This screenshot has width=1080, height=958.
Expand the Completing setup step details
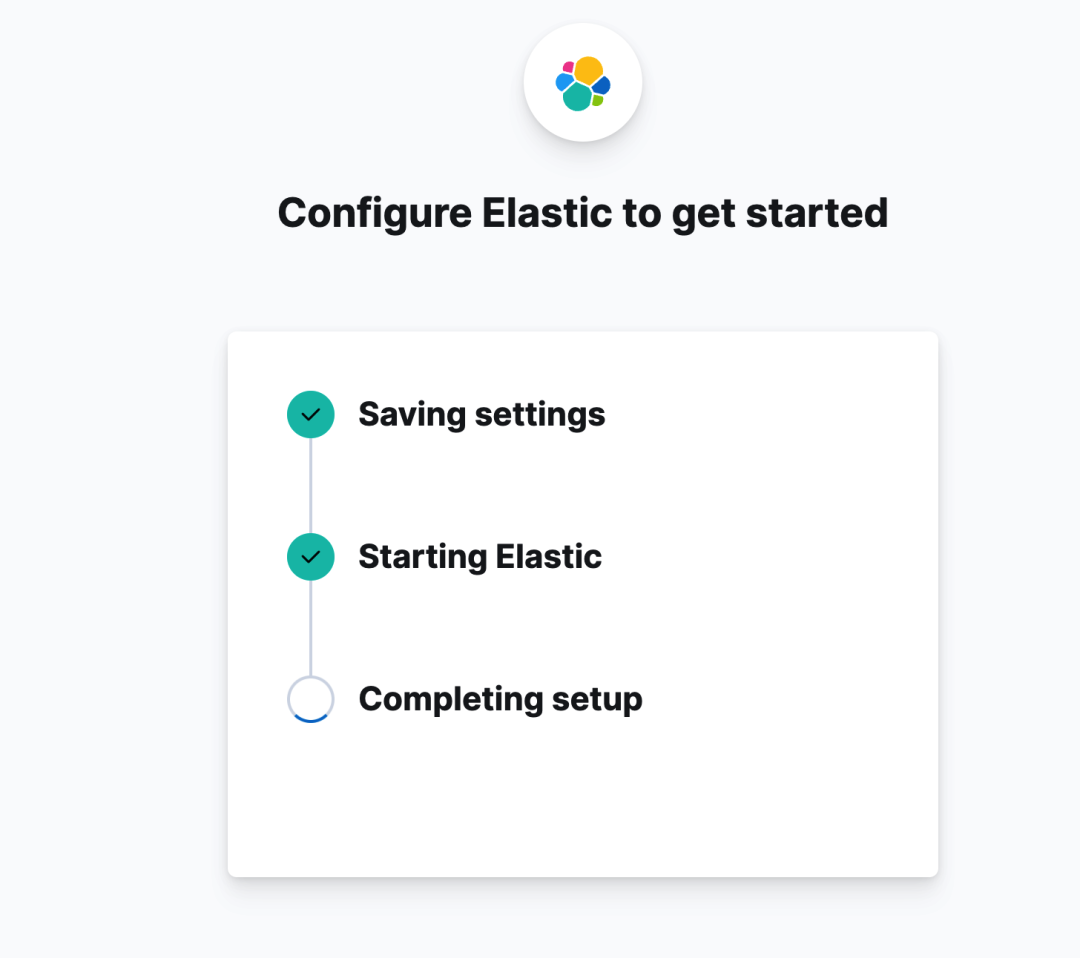coord(500,699)
